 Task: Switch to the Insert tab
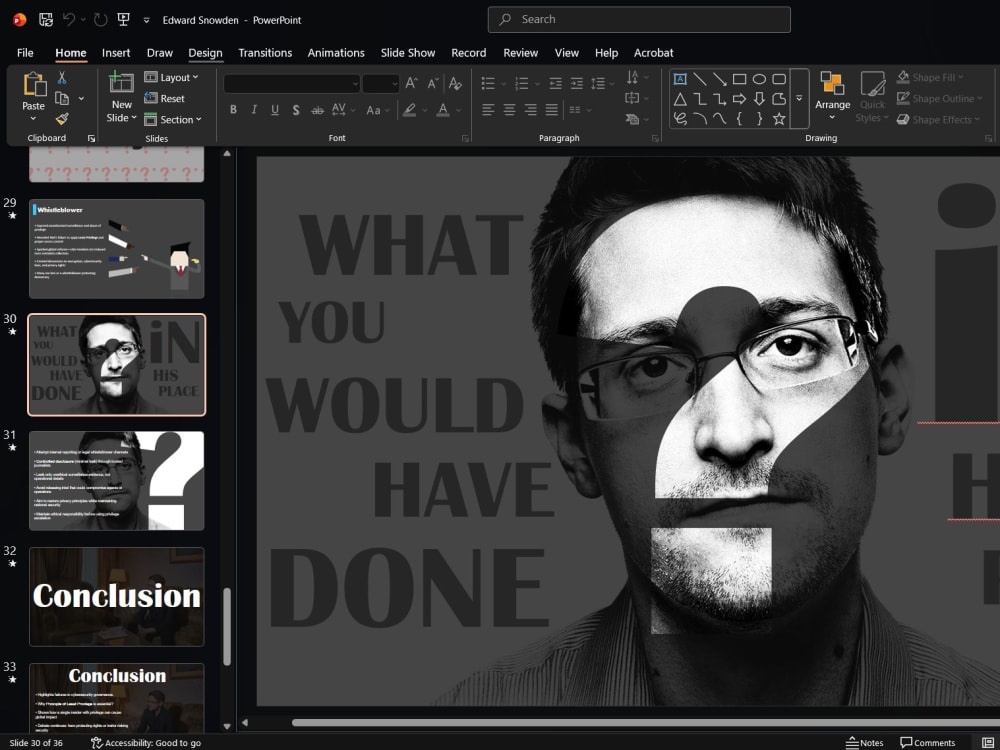coord(116,53)
